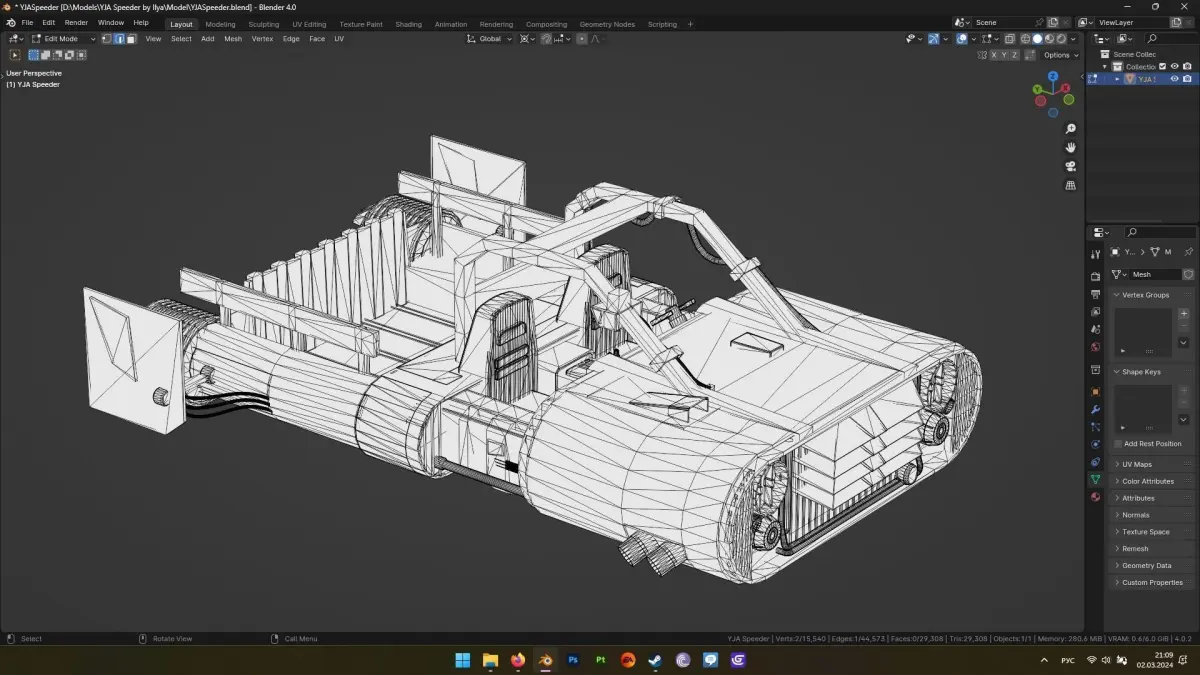Viewport: 1200px width, 675px height.
Task: Open the Physics properties tab
Action: [x=1095, y=444]
